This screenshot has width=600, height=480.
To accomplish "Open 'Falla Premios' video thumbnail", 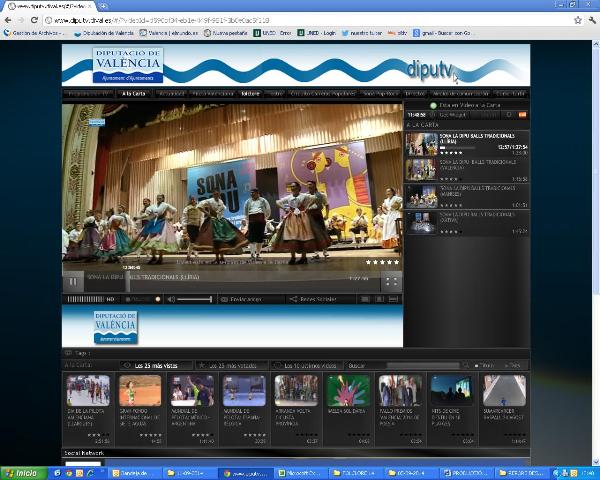I will 400,390.
